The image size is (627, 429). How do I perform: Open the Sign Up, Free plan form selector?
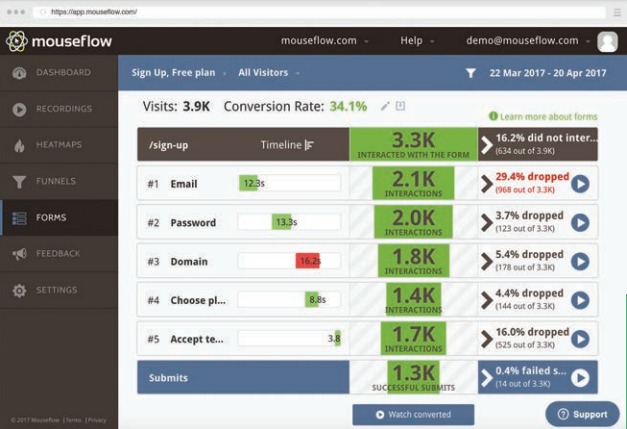pyautogui.click(x=178, y=73)
